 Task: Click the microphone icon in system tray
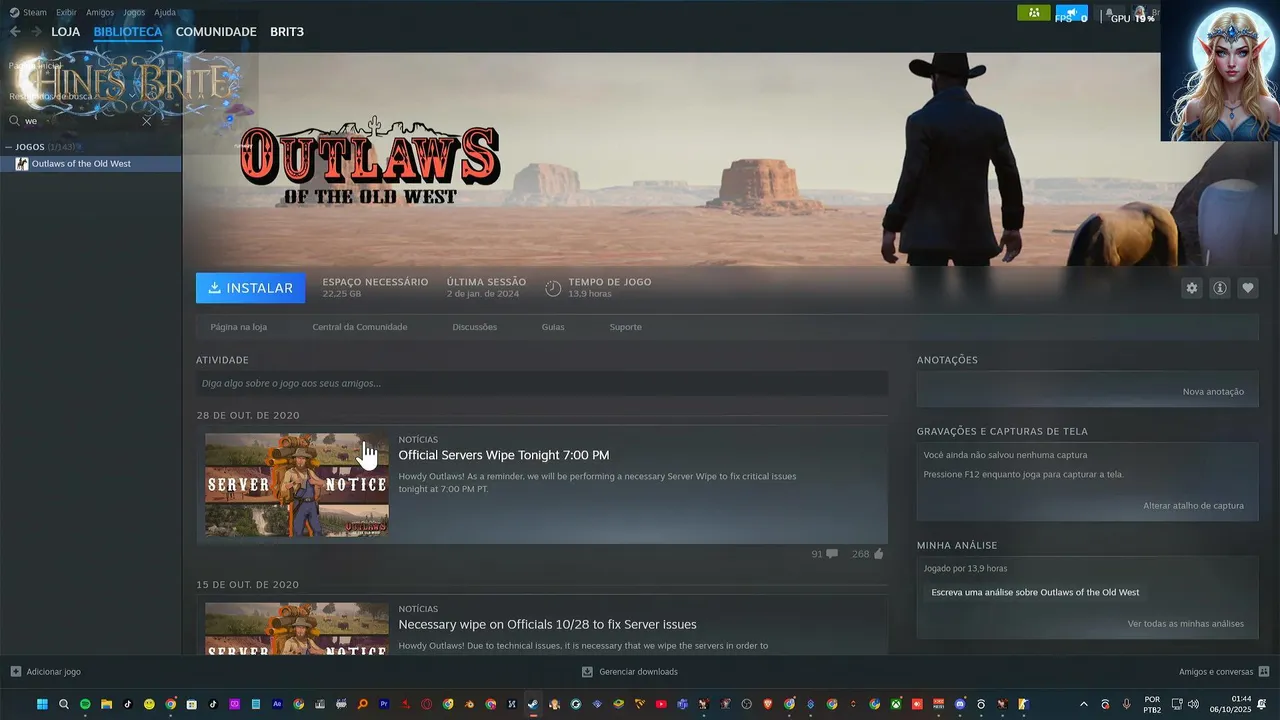pos(1126,704)
